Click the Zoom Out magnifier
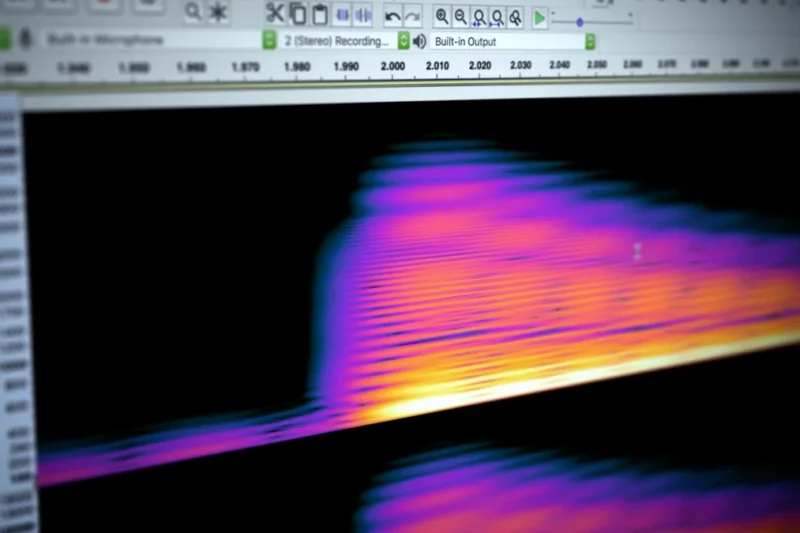This screenshot has height=533, width=800. click(460, 17)
